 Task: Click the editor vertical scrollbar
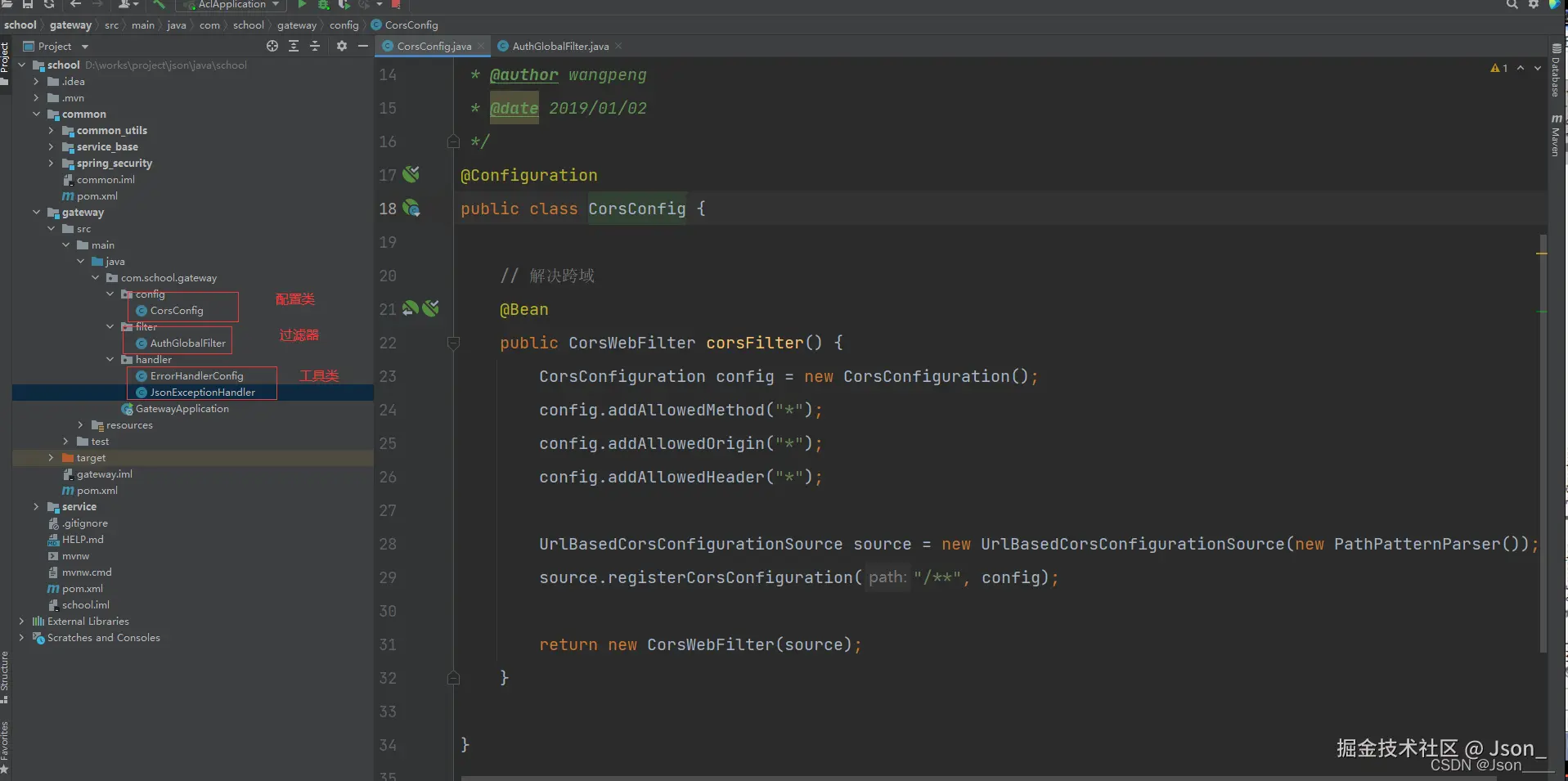point(1543,442)
